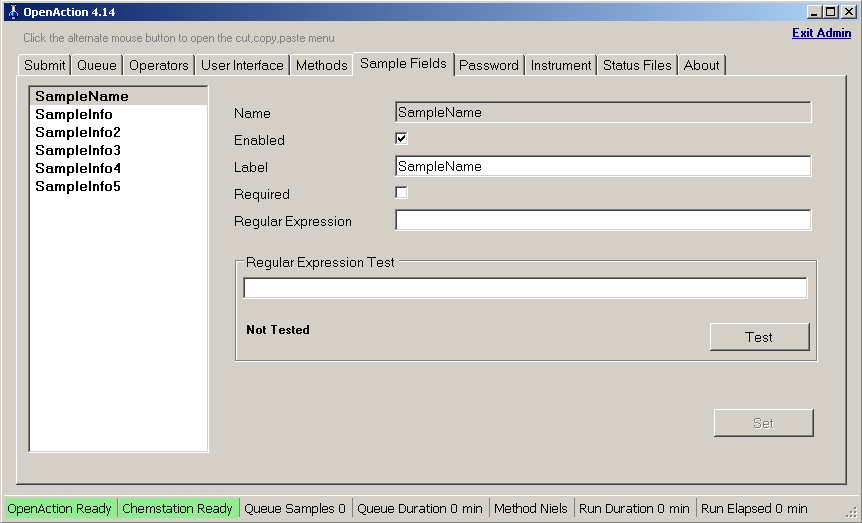This screenshot has width=862, height=523.
Task: Open the User Interface tab
Action: (242, 65)
